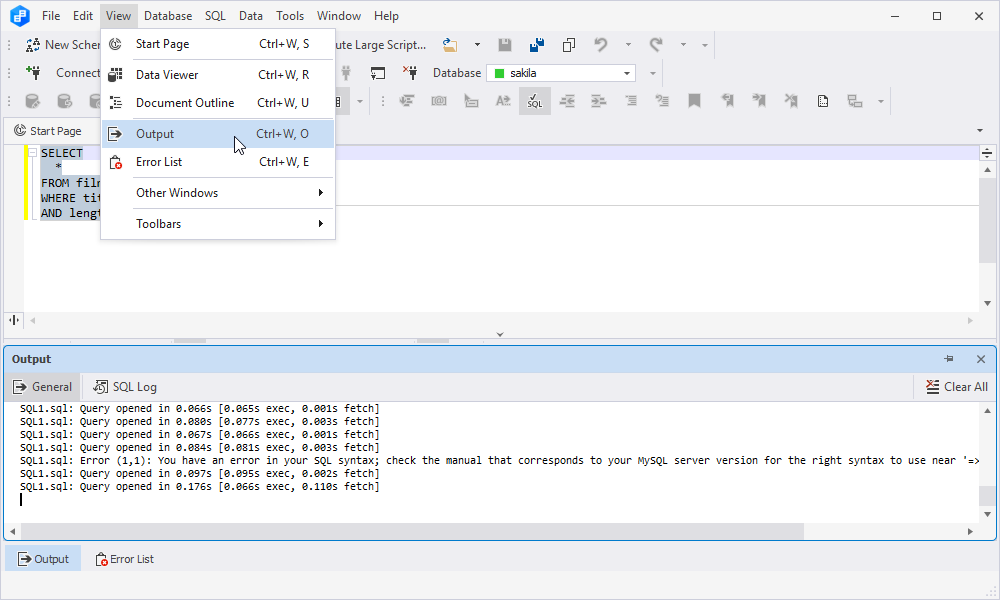
Task: Click the decrease indent icon
Action: (x=567, y=101)
